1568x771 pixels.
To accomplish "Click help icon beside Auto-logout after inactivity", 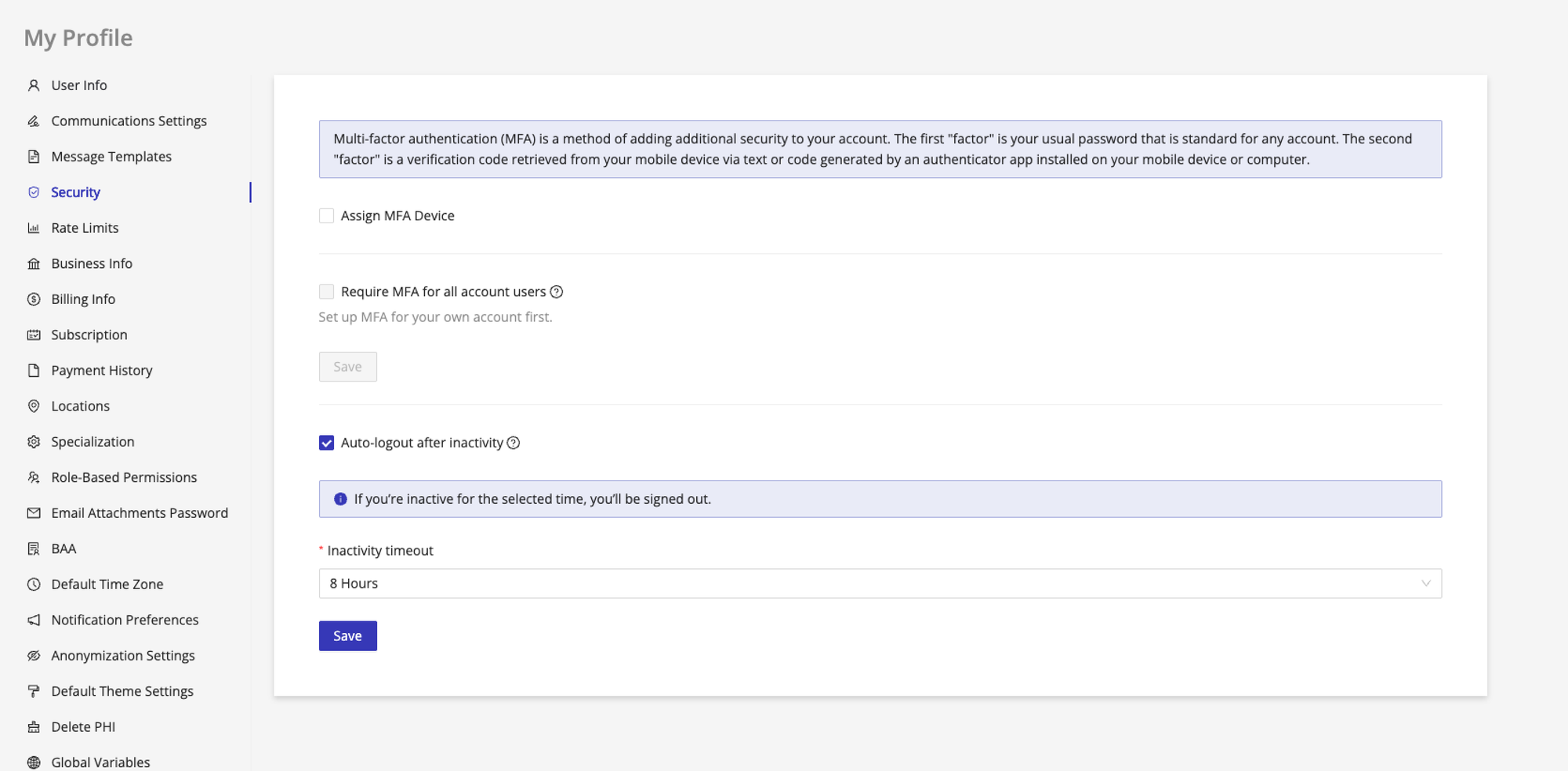I will (514, 443).
